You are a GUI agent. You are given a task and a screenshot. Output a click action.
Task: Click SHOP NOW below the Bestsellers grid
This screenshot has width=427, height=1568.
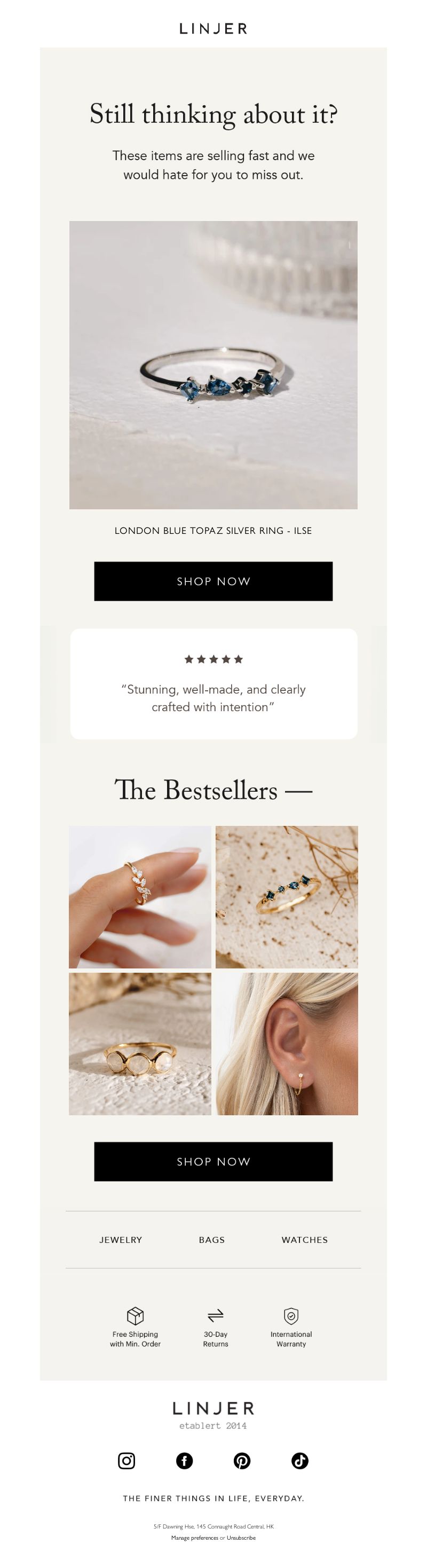[x=213, y=1161]
